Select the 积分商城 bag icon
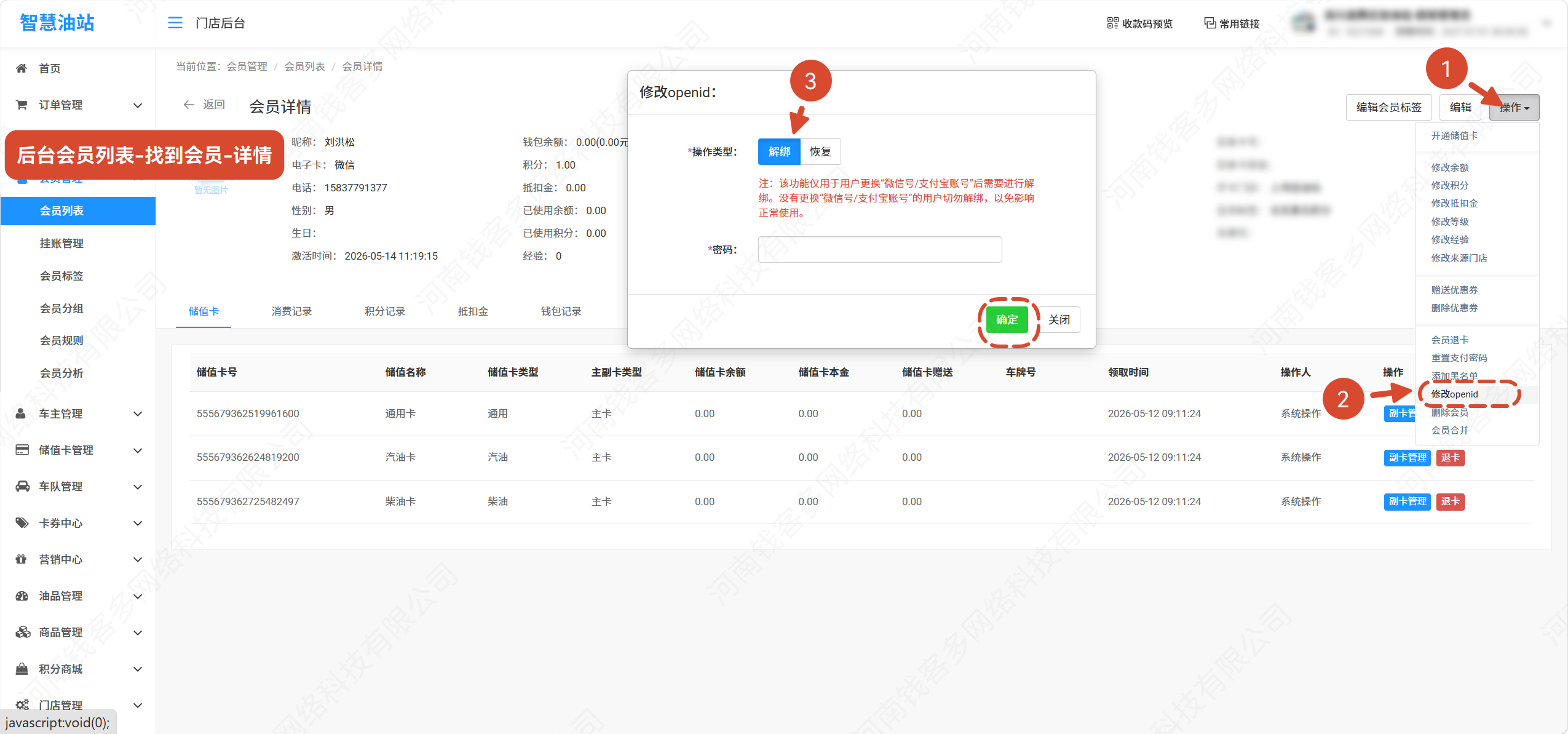Image resolution: width=1568 pixels, height=734 pixels. click(22, 669)
